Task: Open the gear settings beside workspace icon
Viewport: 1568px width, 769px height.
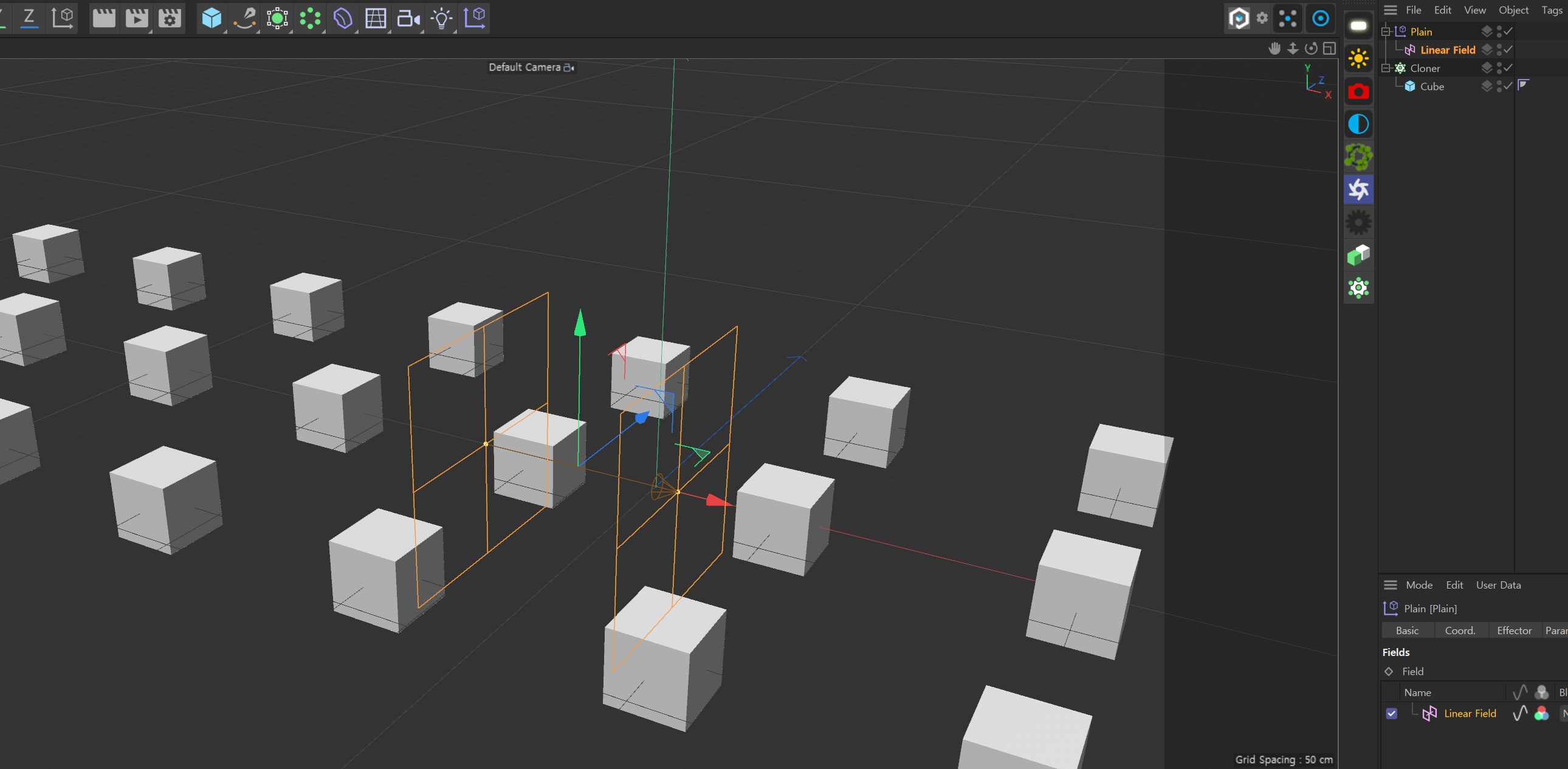Action: pos(1262,18)
